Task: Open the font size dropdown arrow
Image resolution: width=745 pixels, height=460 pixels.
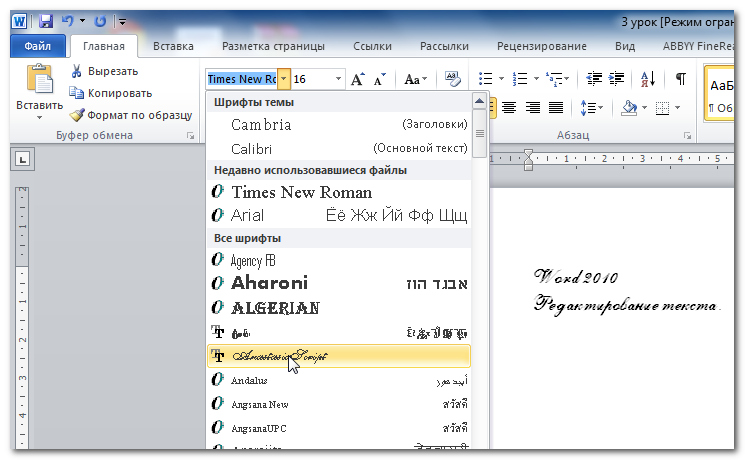Action: [338, 79]
